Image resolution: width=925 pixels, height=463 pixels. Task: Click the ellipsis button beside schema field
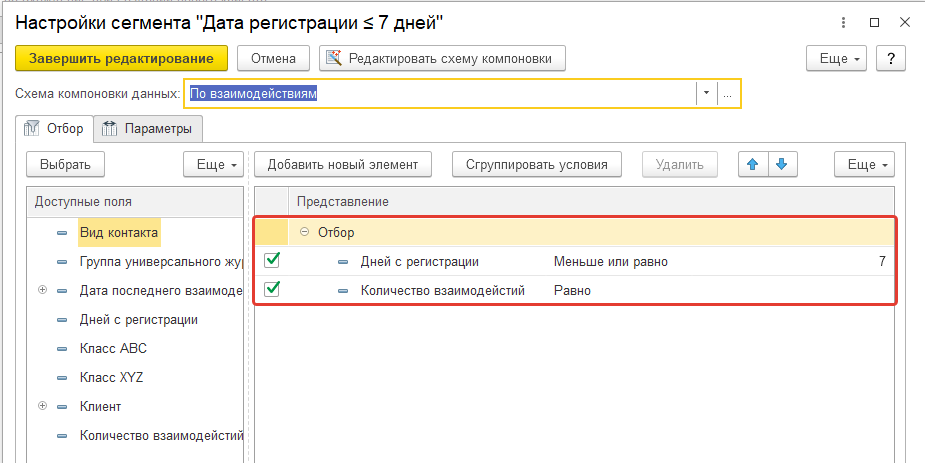(728, 93)
